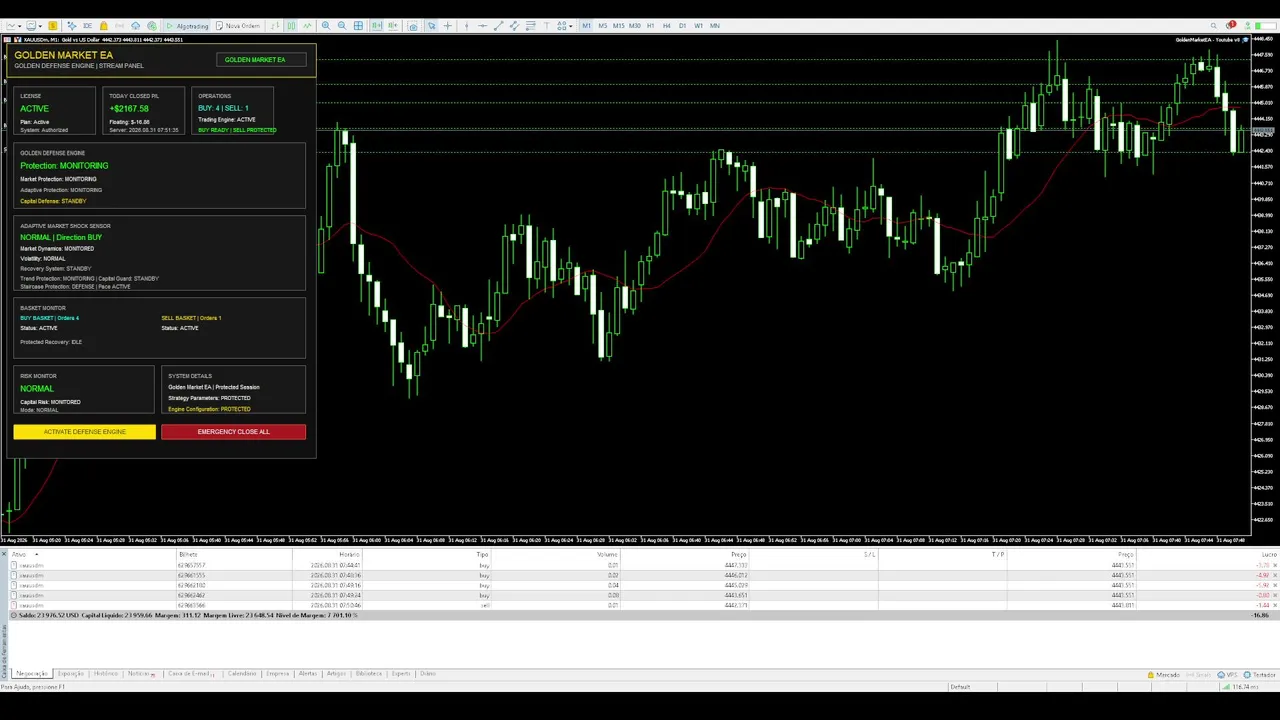This screenshot has height=720, width=1280.
Task: Close the toolbox panel X button
Action: (4, 553)
